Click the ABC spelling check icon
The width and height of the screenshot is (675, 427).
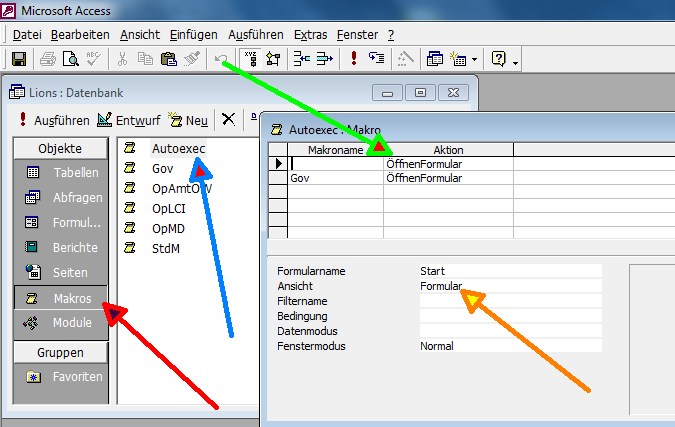[x=93, y=59]
